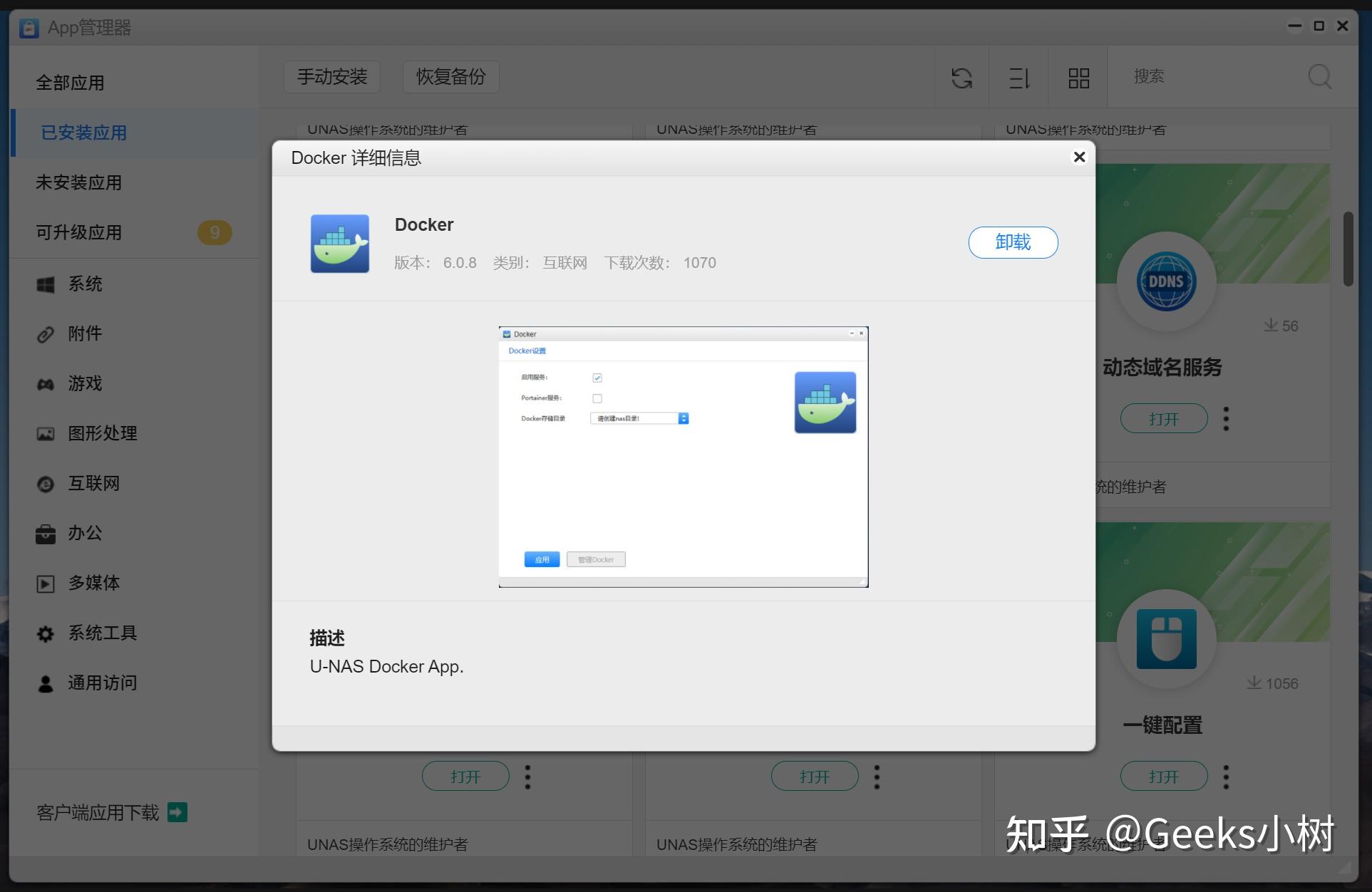
Task: Click the 恢复备份 button
Action: click(450, 77)
